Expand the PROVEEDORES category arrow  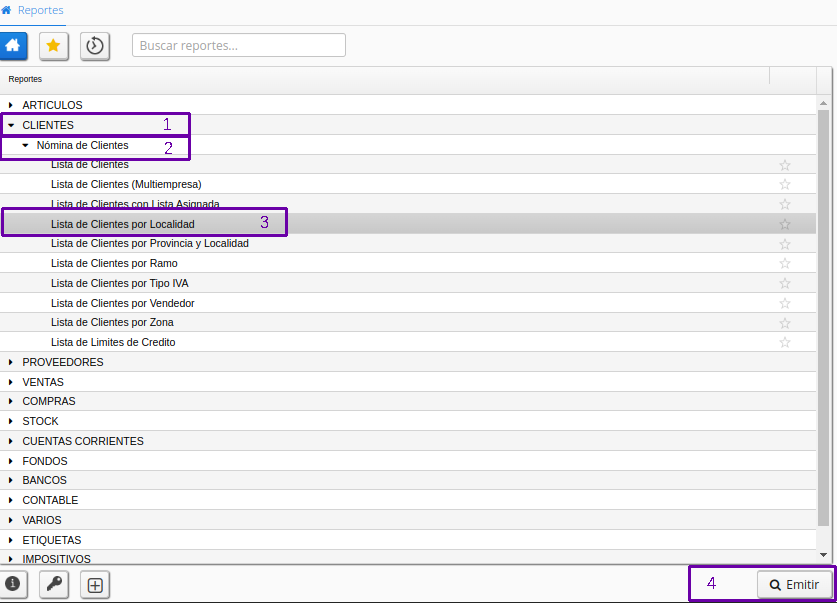[x=11, y=362]
